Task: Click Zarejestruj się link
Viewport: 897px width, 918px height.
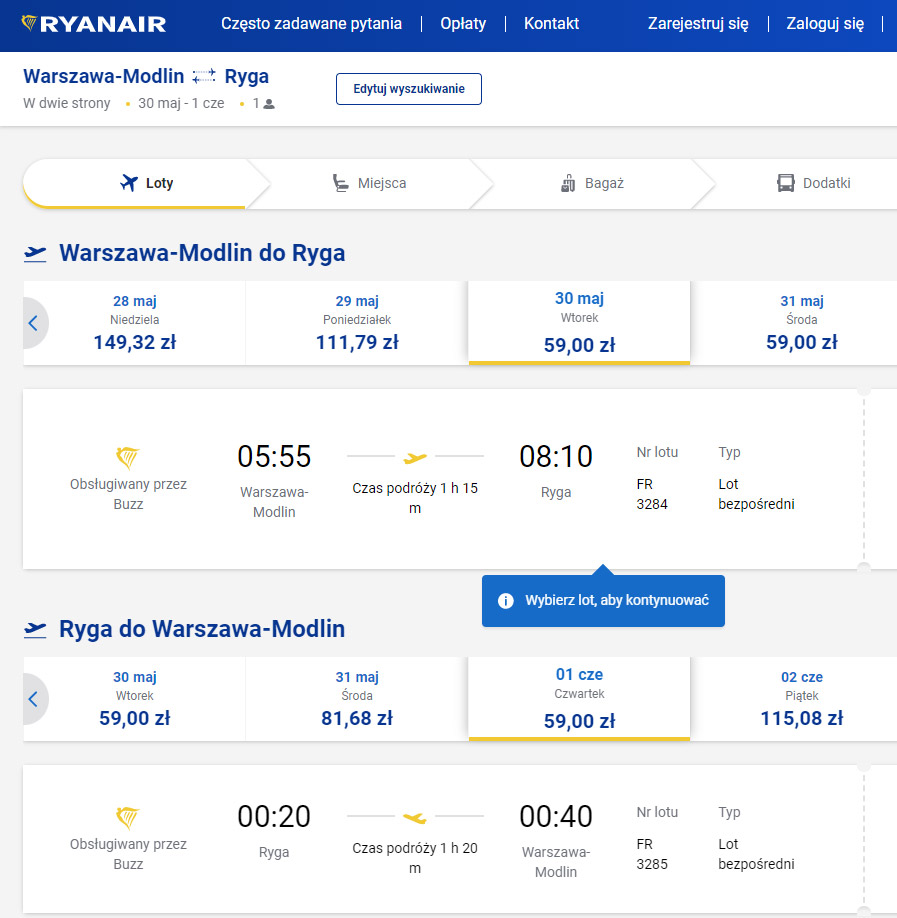Action: (698, 24)
